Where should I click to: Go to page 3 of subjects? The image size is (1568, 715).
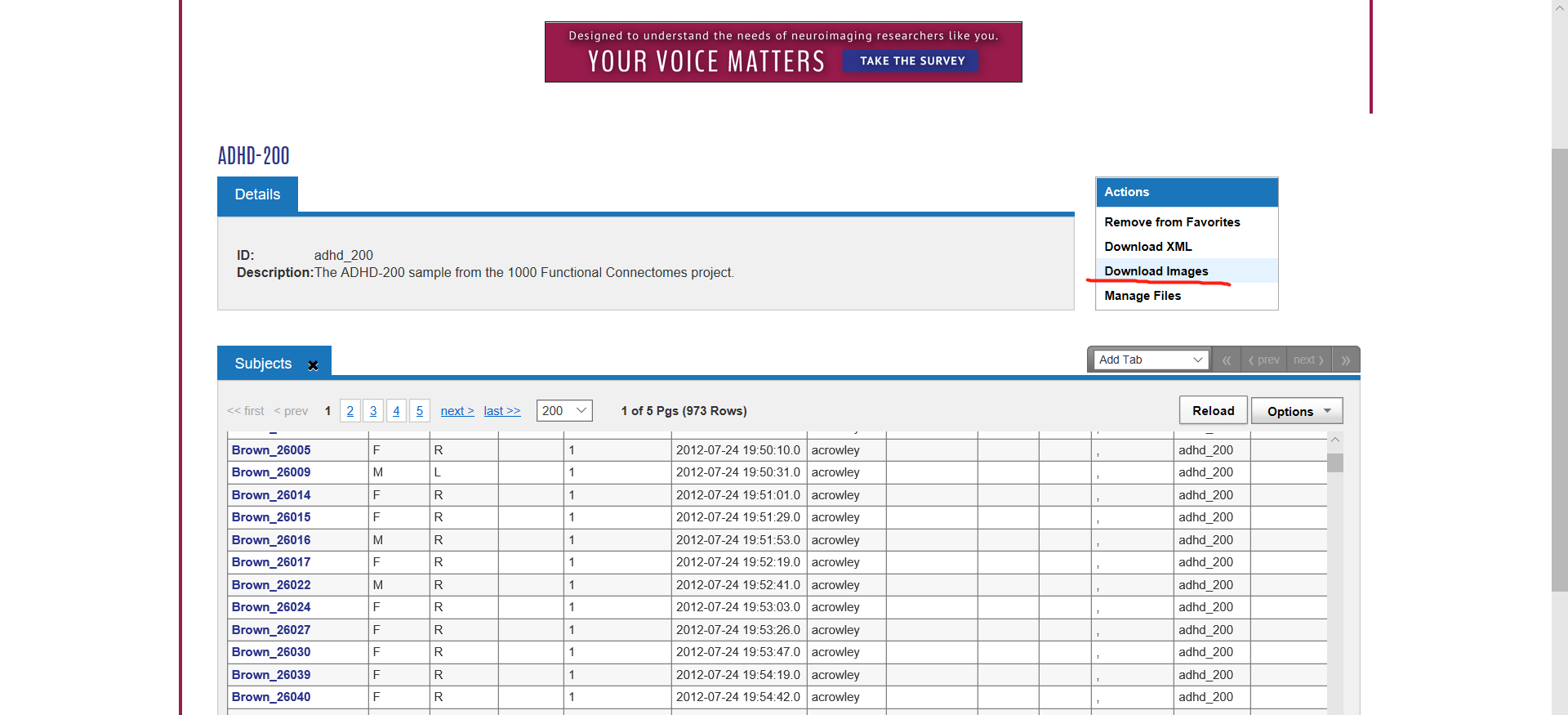pyautogui.click(x=373, y=411)
